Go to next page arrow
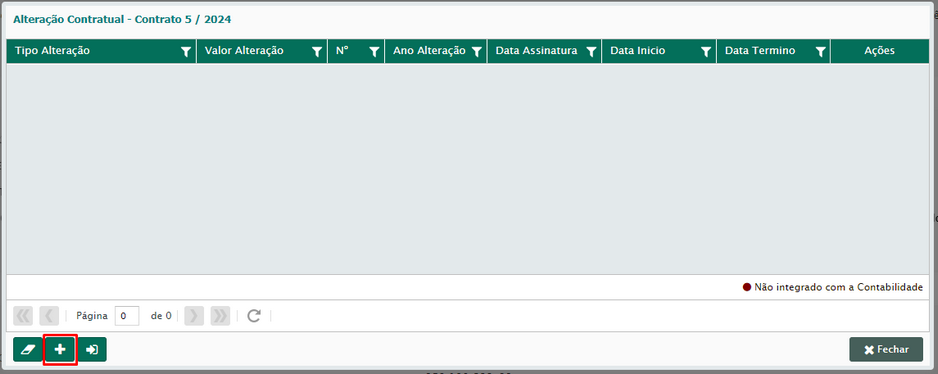 194,315
